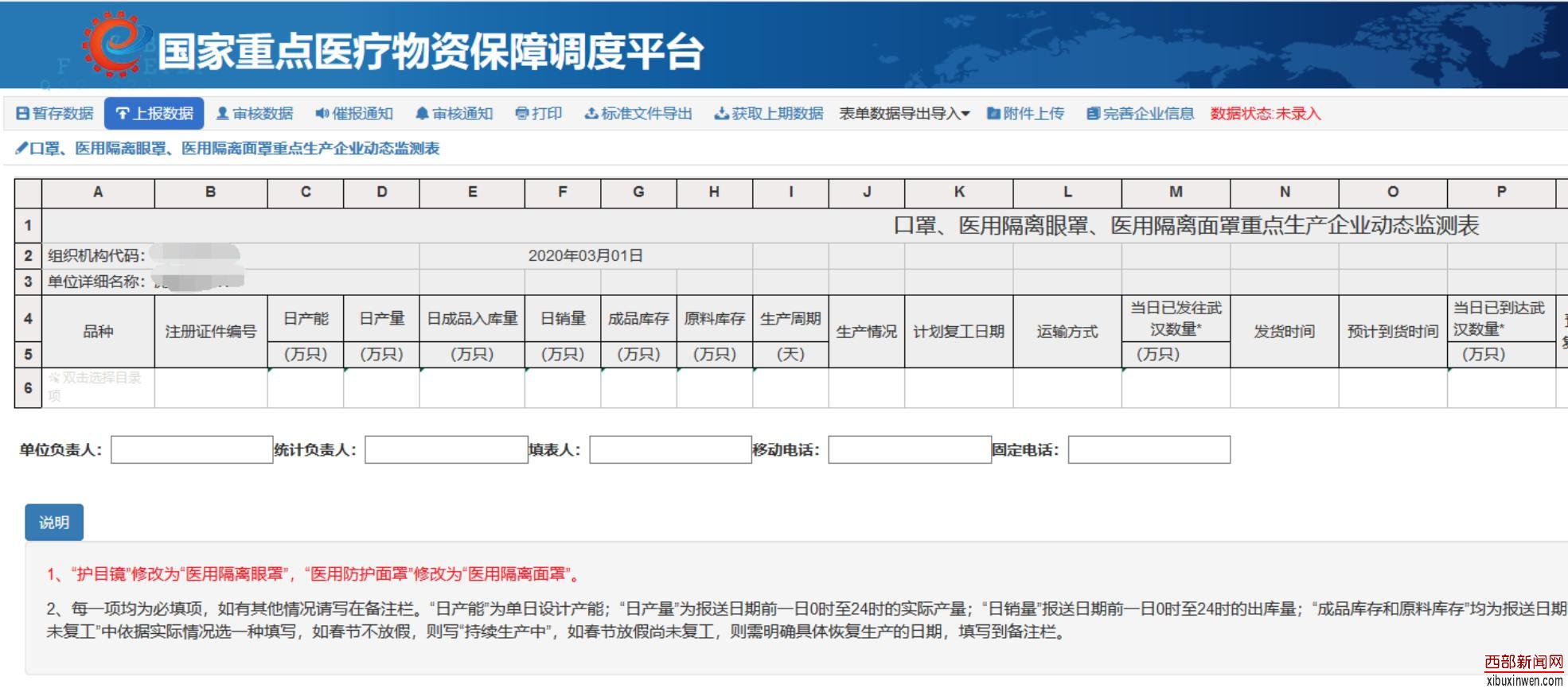Click the 审核数据 person icon
This screenshot has height=692, width=1568.
point(223,114)
